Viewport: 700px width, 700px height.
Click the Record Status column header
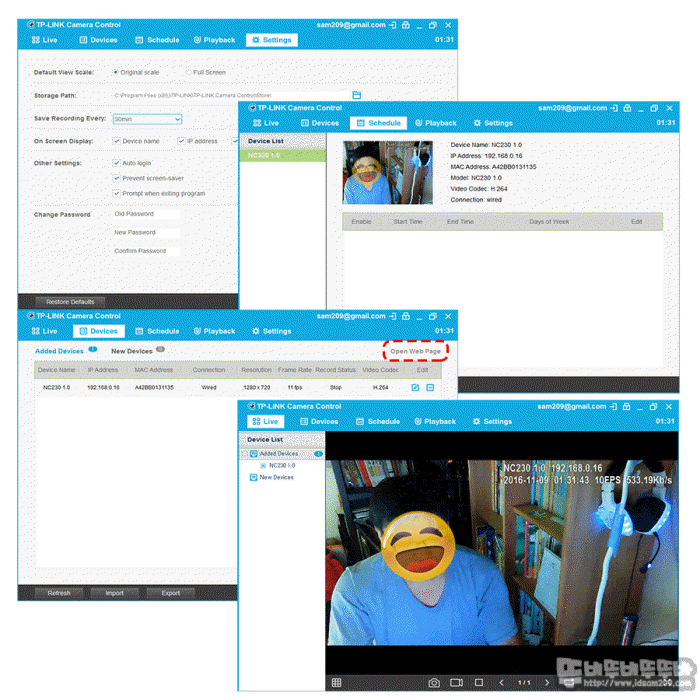click(x=336, y=370)
